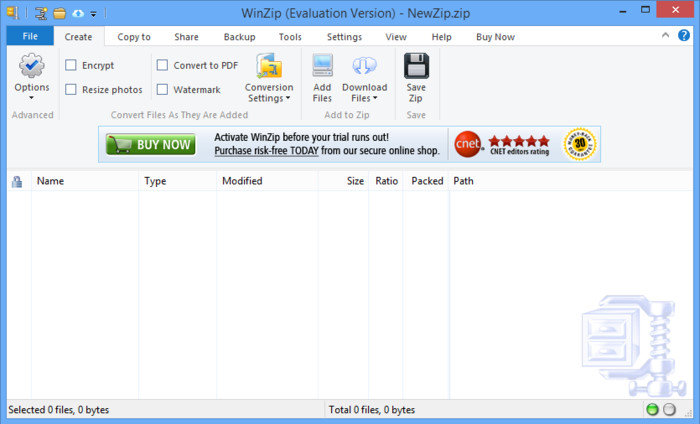Enable the Encrypt checkbox
This screenshot has height=424, width=700.
(71, 65)
